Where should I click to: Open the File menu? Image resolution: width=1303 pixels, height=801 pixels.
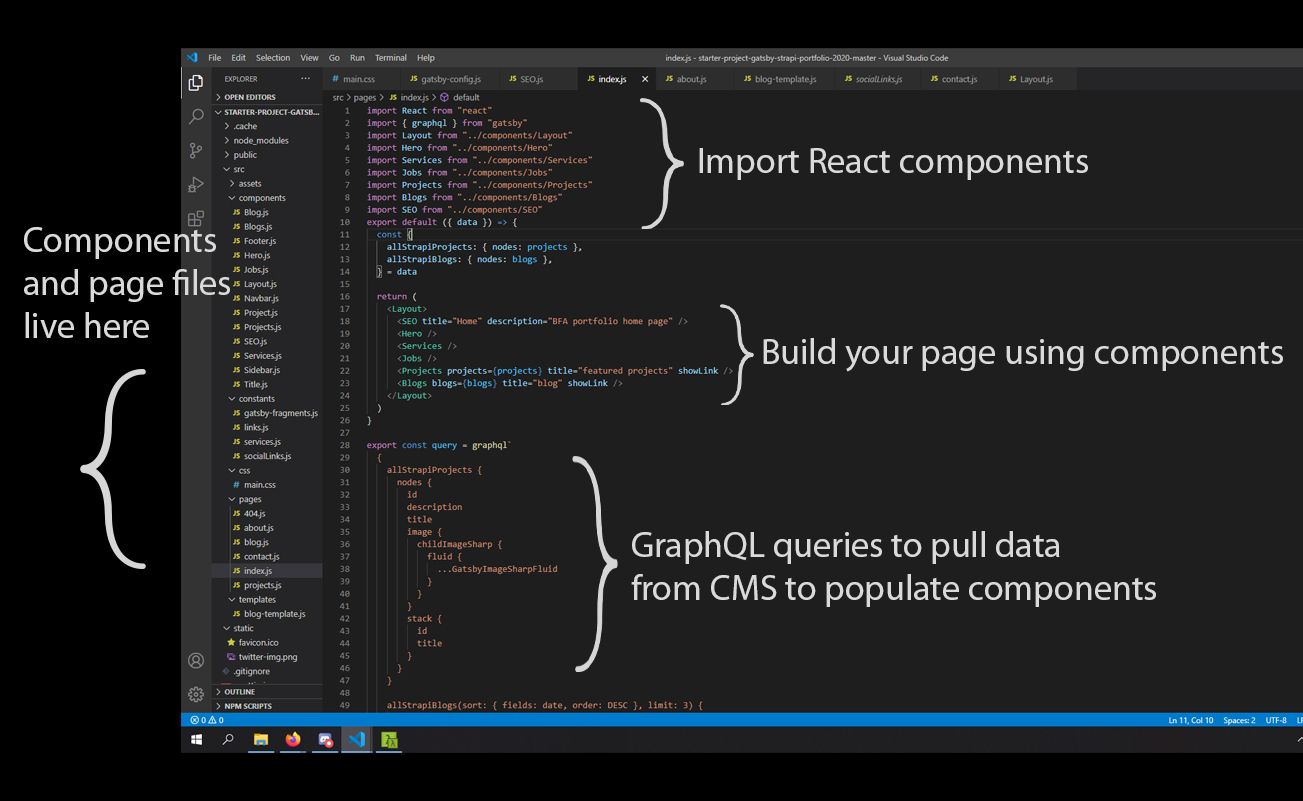pos(215,58)
